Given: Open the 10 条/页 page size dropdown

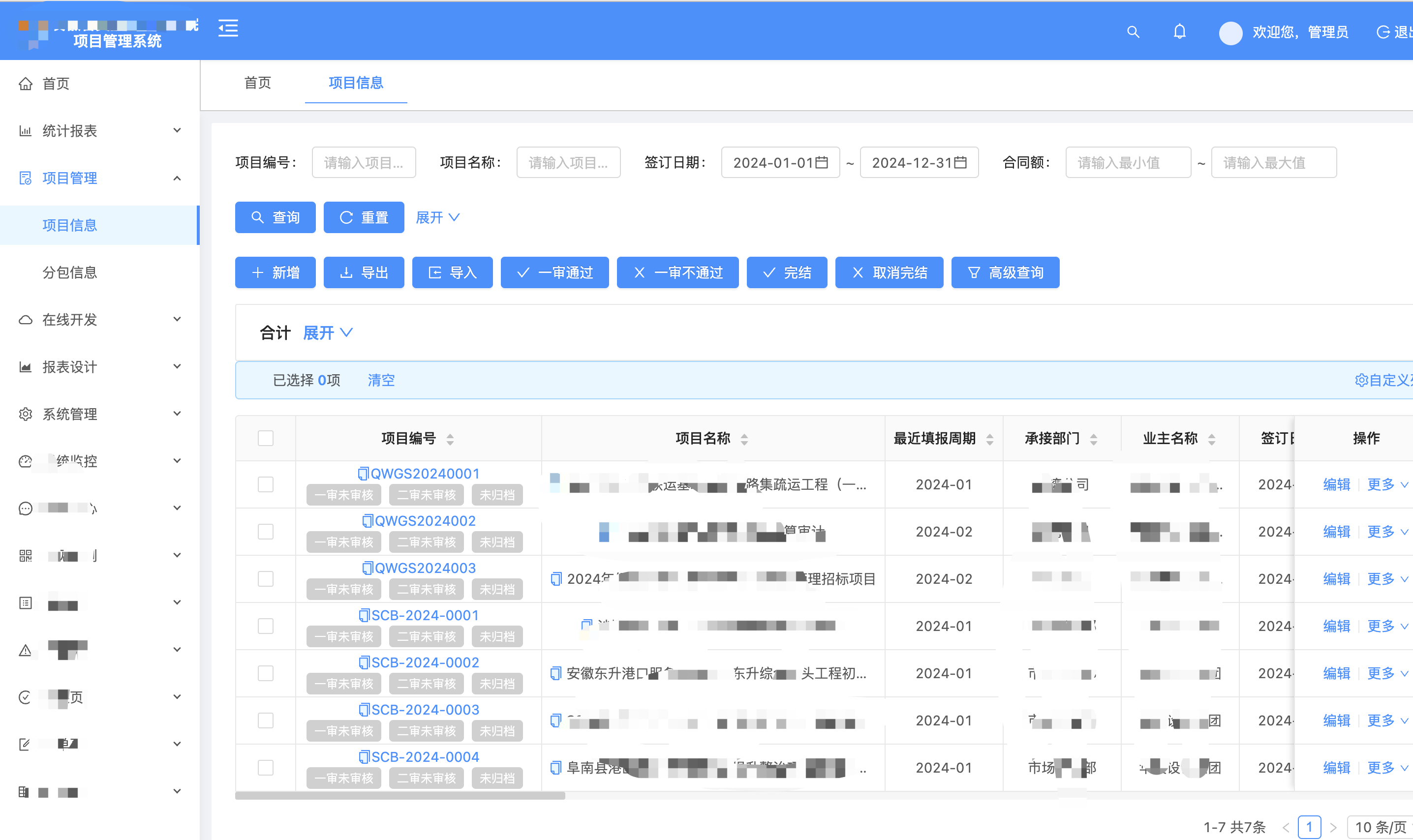Looking at the screenshot, I should 1381,828.
